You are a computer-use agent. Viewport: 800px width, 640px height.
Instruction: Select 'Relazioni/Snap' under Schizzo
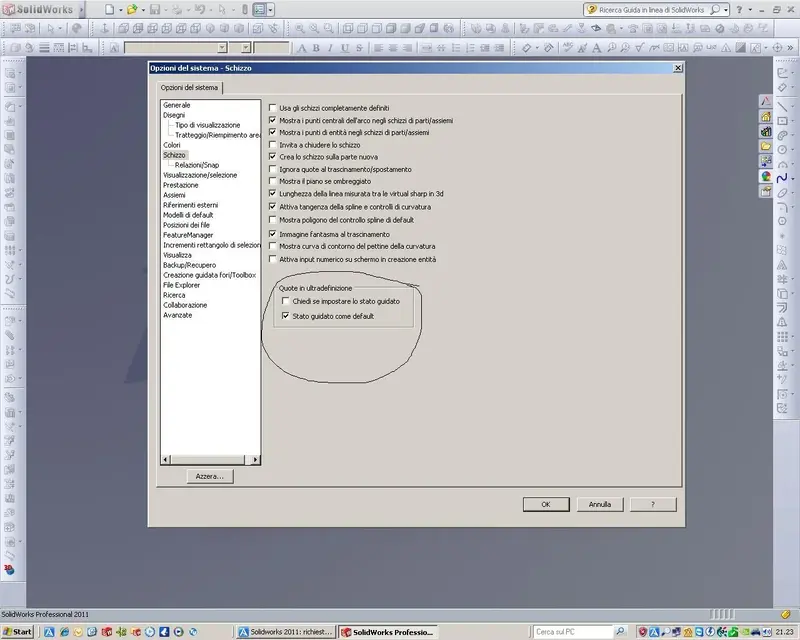click(197, 165)
